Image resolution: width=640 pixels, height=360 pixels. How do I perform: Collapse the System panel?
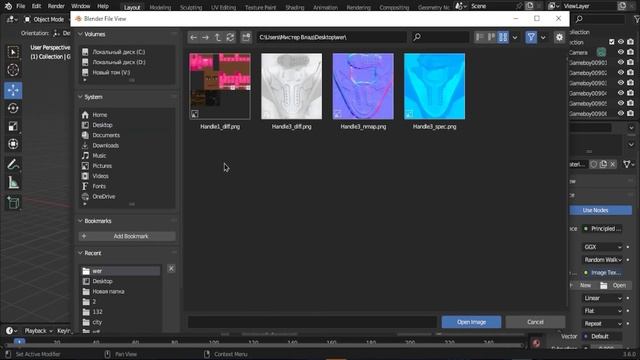[93, 97]
